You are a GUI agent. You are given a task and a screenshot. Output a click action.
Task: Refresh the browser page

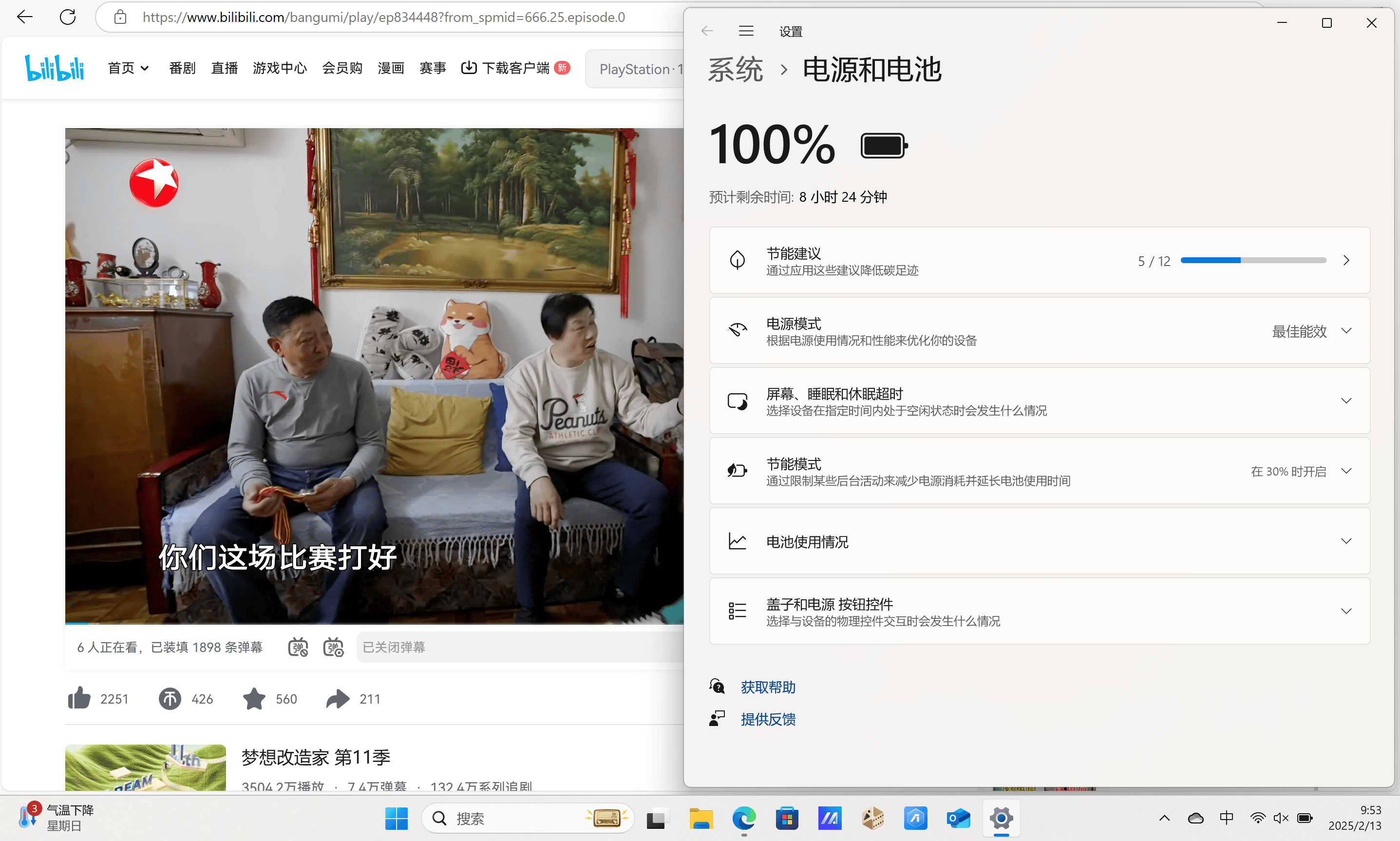(68, 17)
